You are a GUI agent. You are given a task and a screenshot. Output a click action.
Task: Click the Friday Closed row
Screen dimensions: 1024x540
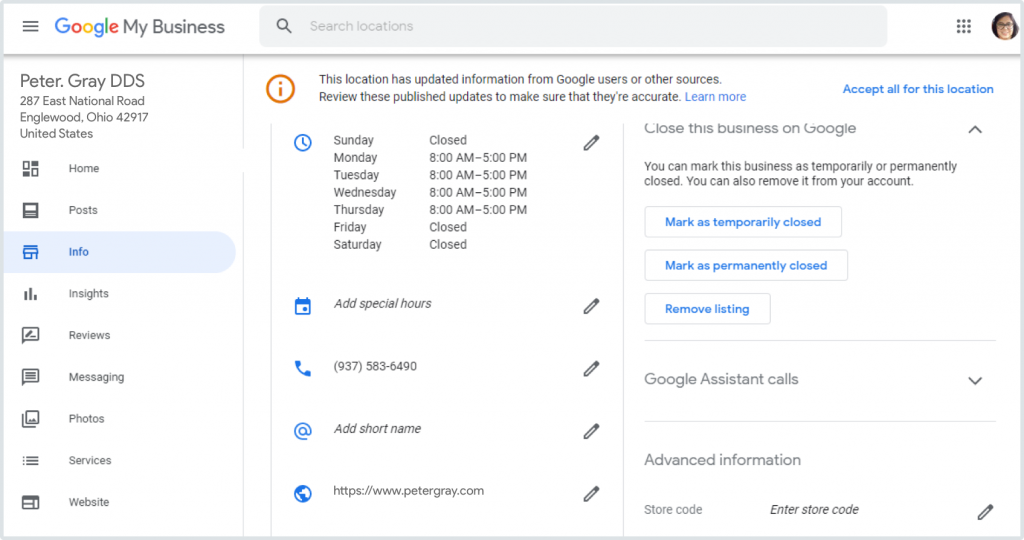400,227
